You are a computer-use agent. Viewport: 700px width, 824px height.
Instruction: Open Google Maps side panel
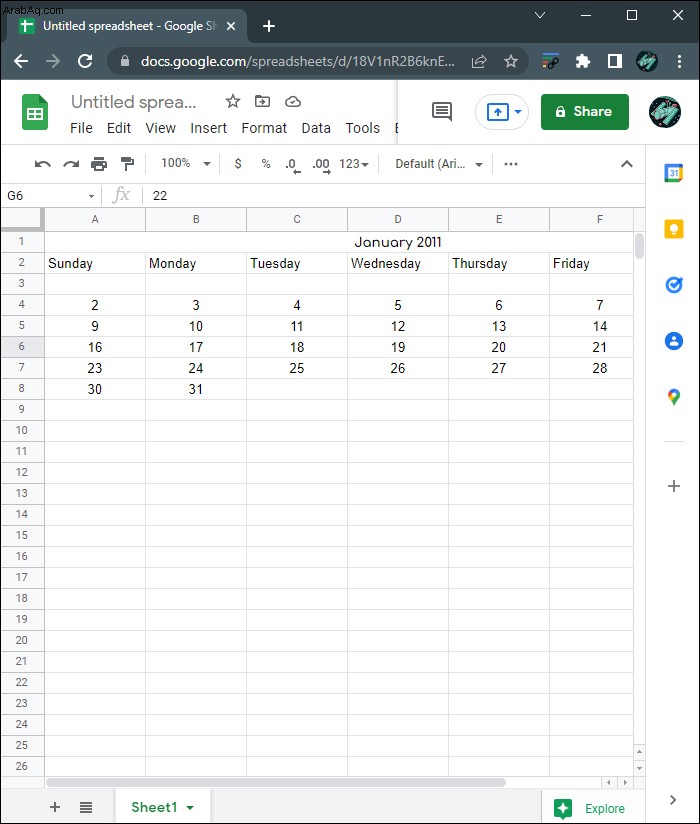point(674,397)
